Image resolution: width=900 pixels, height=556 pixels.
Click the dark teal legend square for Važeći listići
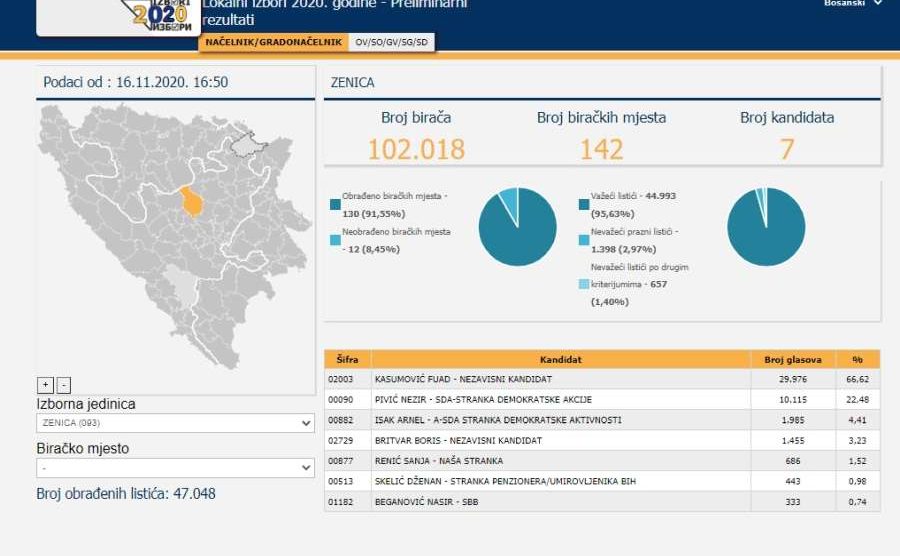tap(584, 205)
